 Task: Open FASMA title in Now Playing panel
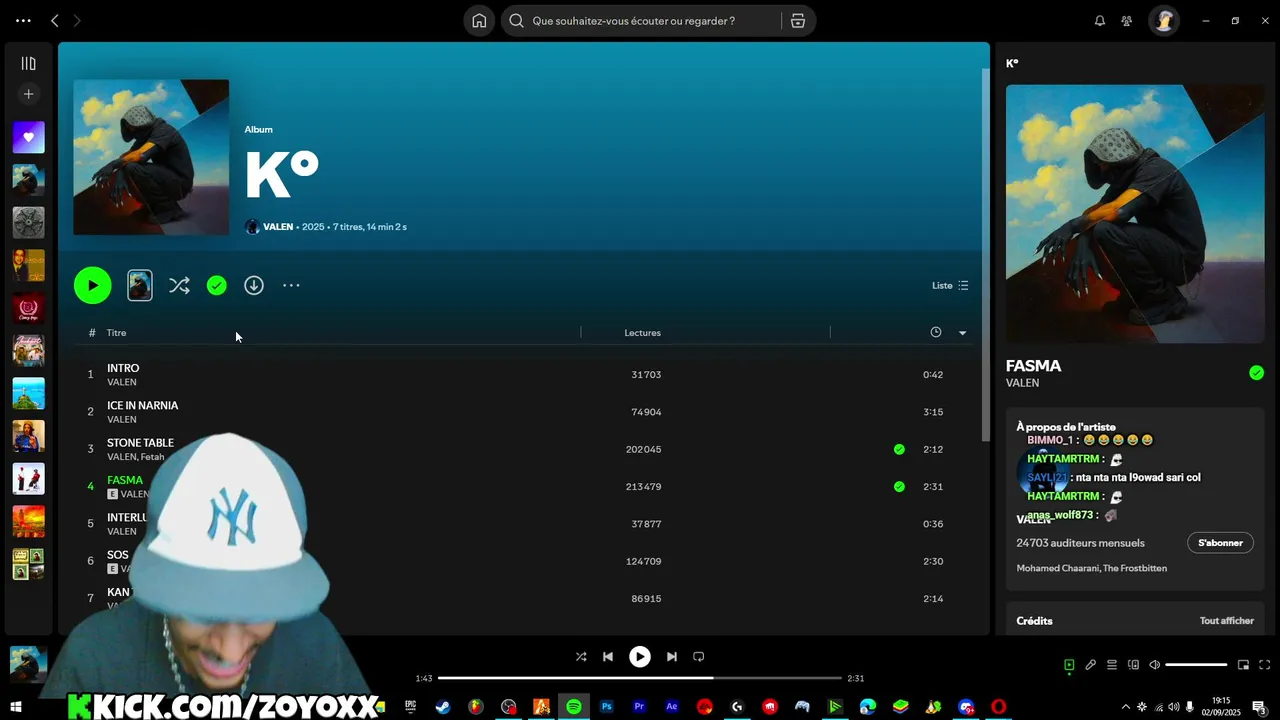1033,366
